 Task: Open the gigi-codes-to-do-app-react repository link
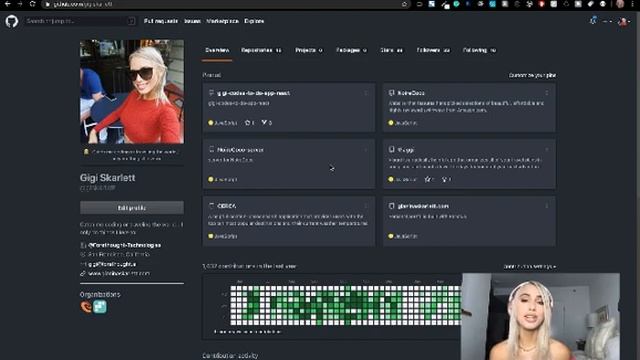pyautogui.click(x=253, y=93)
